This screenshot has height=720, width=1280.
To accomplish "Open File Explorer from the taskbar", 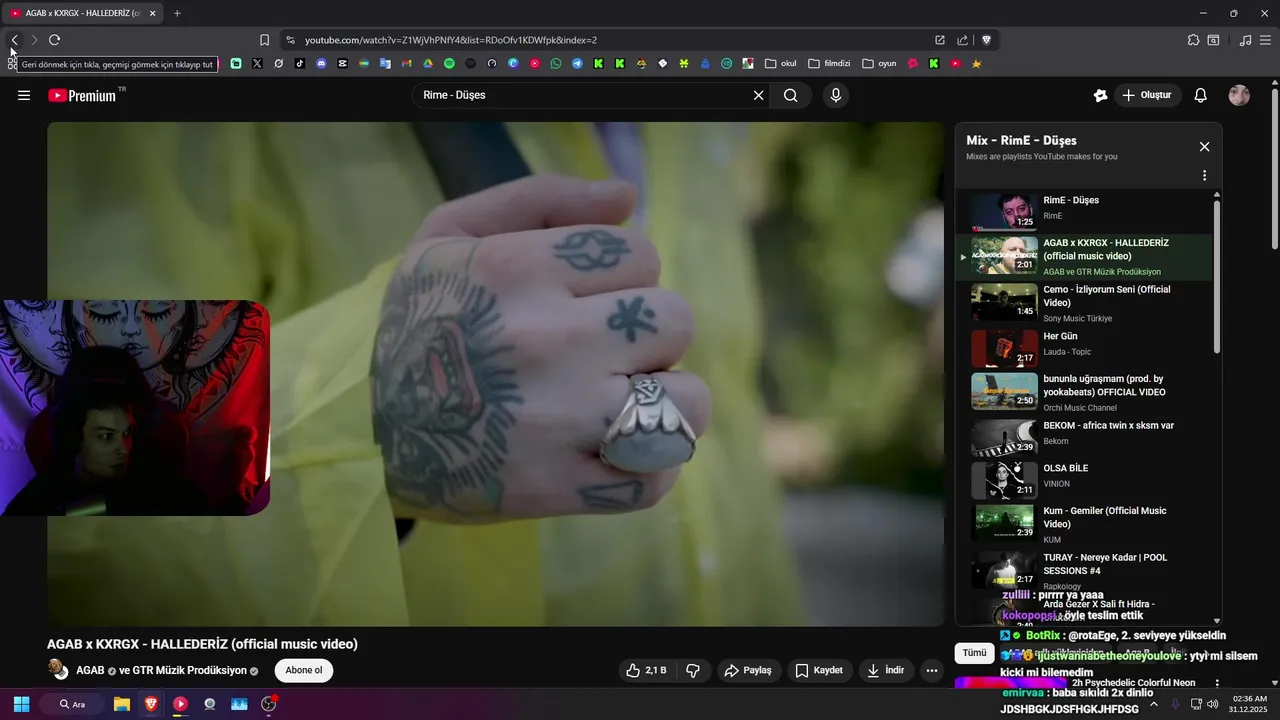I will [x=122, y=704].
